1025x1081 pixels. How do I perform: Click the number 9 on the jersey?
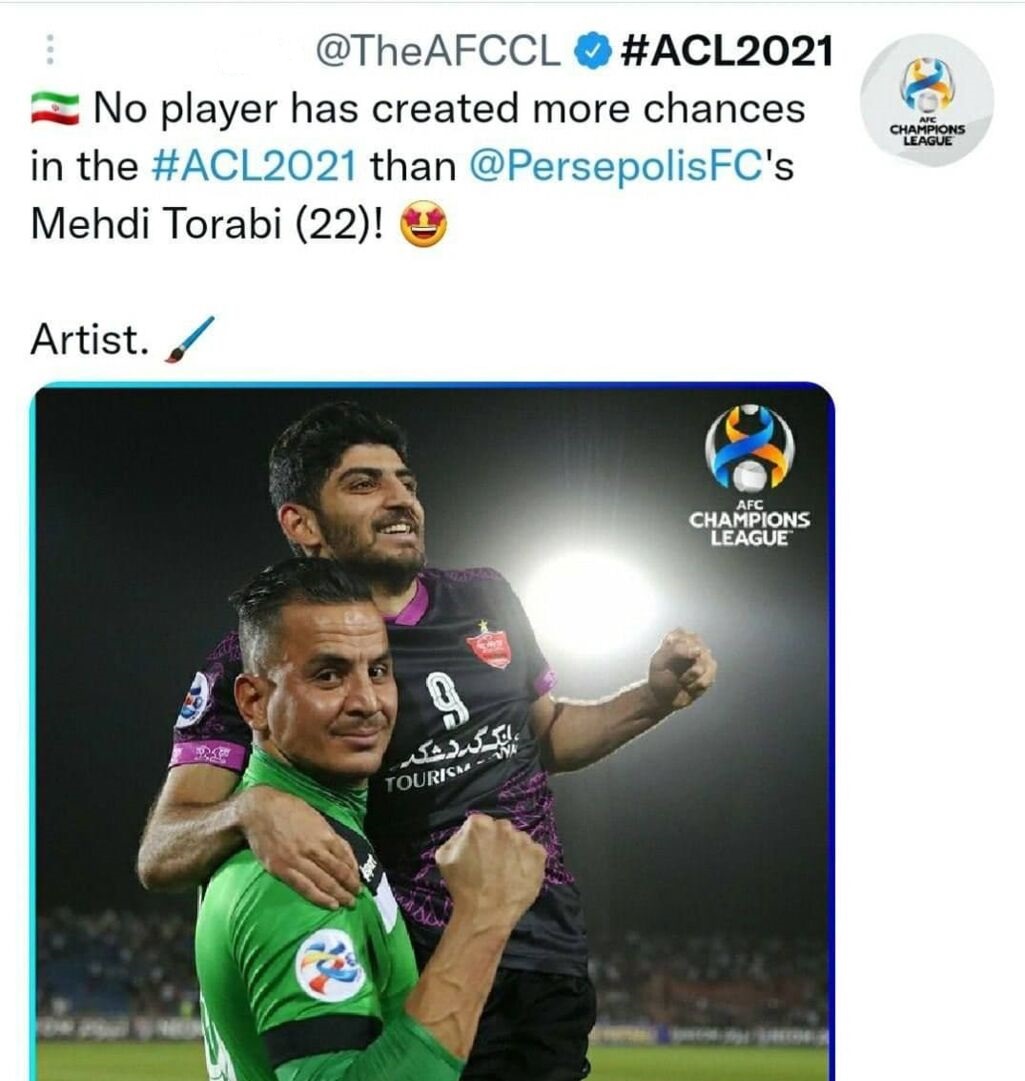click(448, 700)
